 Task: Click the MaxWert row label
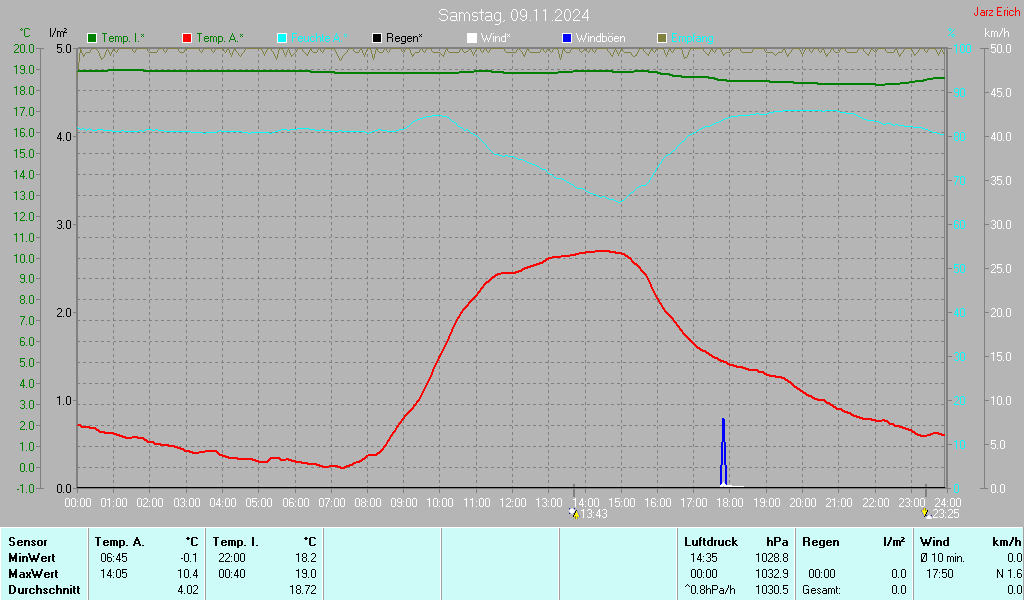click(x=33, y=574)
